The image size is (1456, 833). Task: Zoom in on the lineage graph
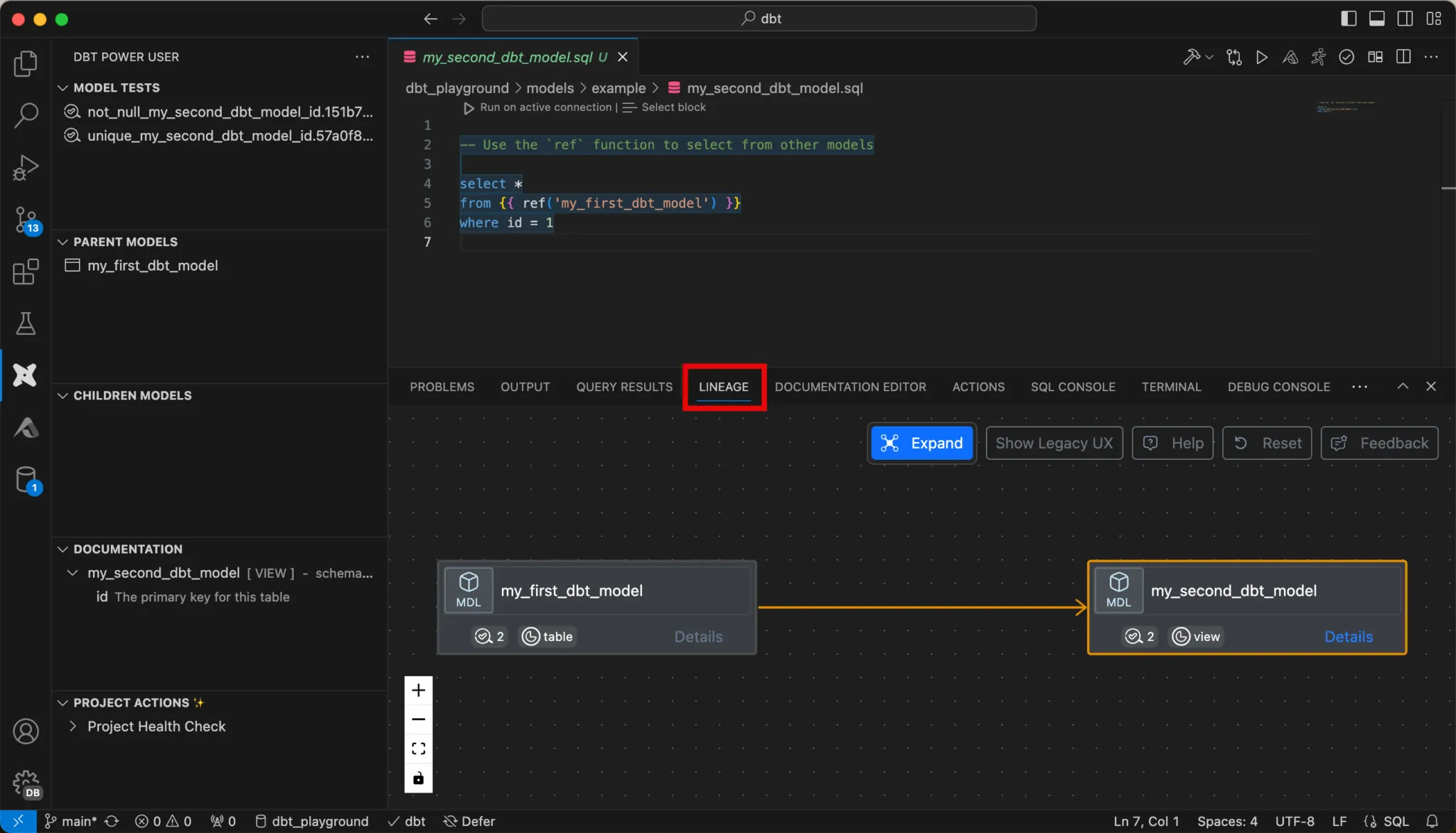(418, 690)
